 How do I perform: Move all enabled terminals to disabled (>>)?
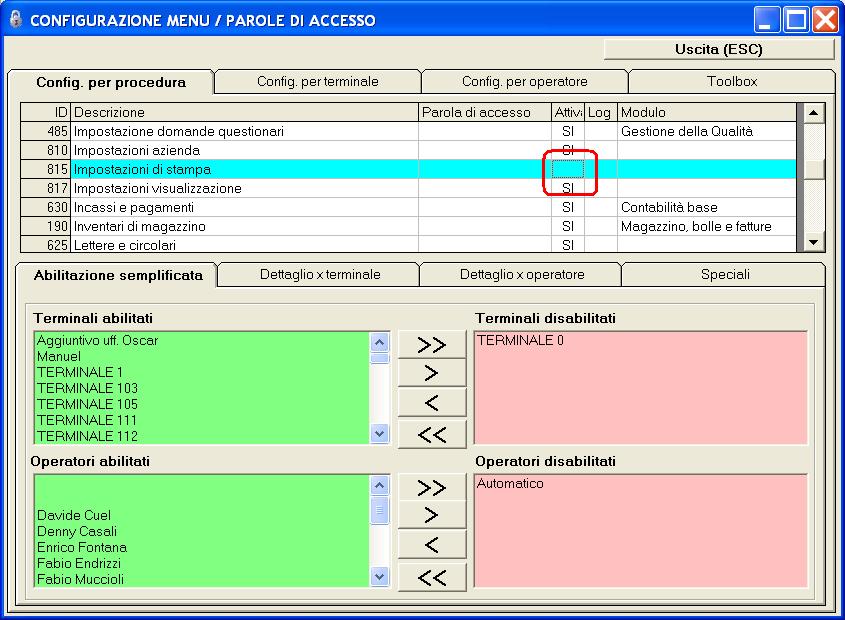tap(432, 344)
